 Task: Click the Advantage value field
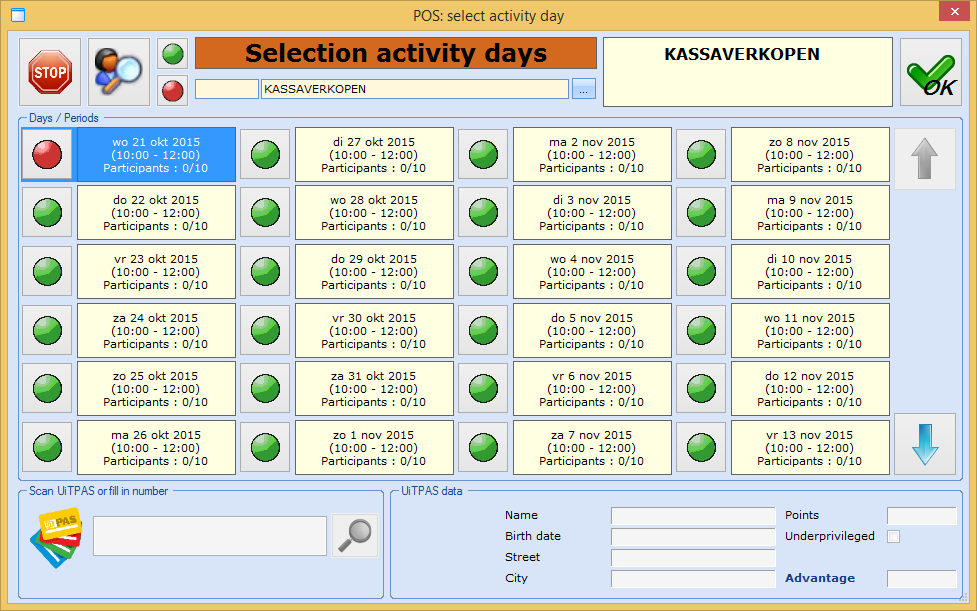(x=922, y=579)
